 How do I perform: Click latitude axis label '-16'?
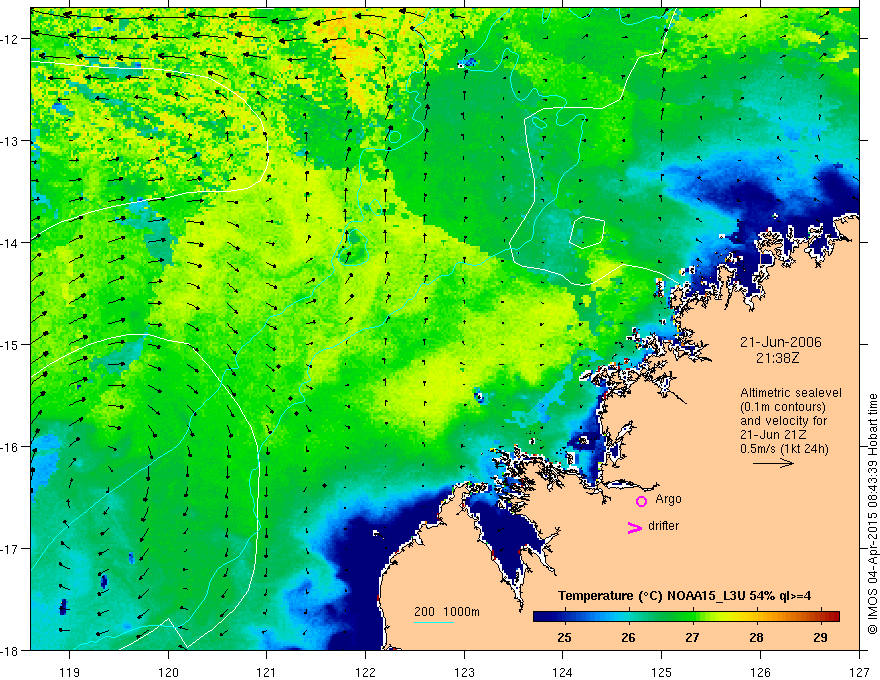(x=11, y=447)
